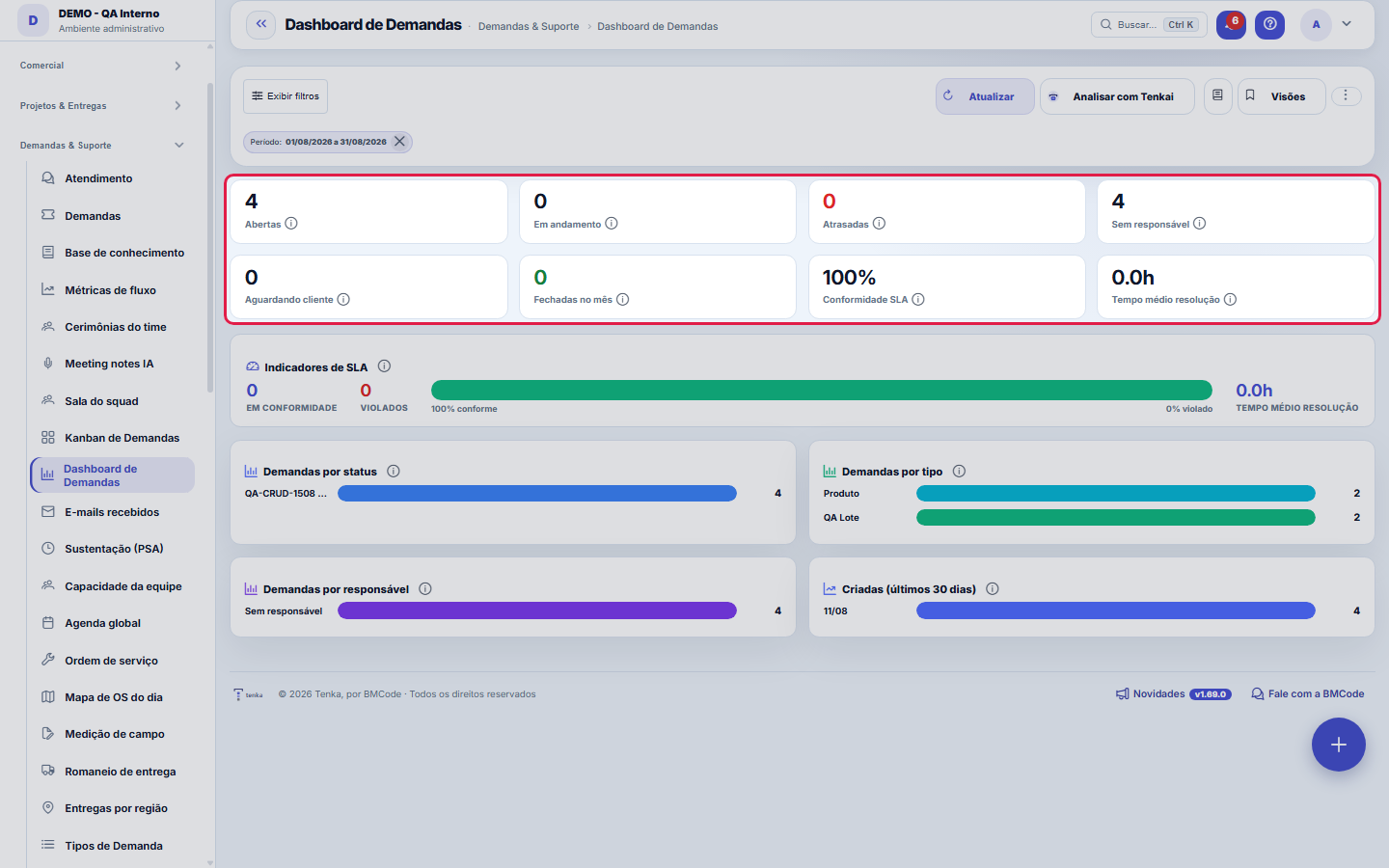Click Exibir filtros button

[x=286, y=96]
